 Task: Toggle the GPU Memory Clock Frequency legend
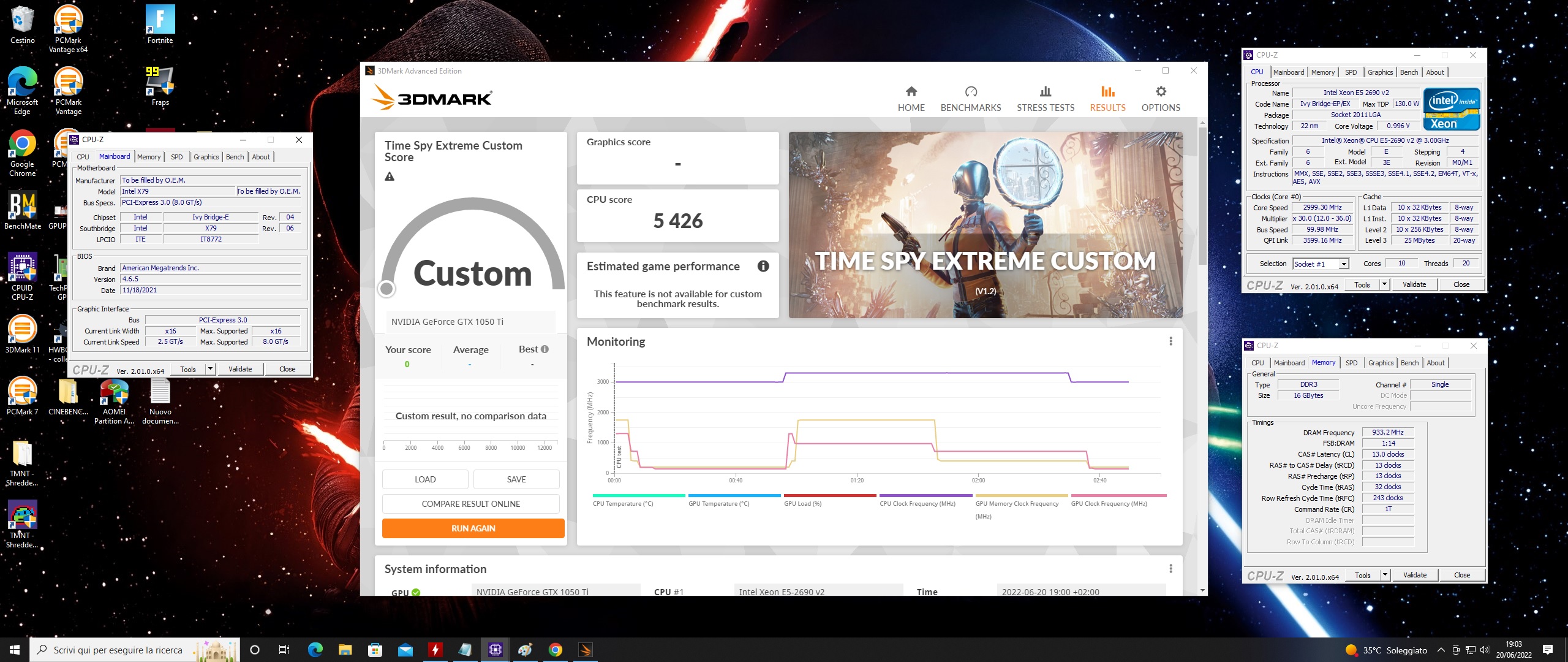pos(1021,506)
